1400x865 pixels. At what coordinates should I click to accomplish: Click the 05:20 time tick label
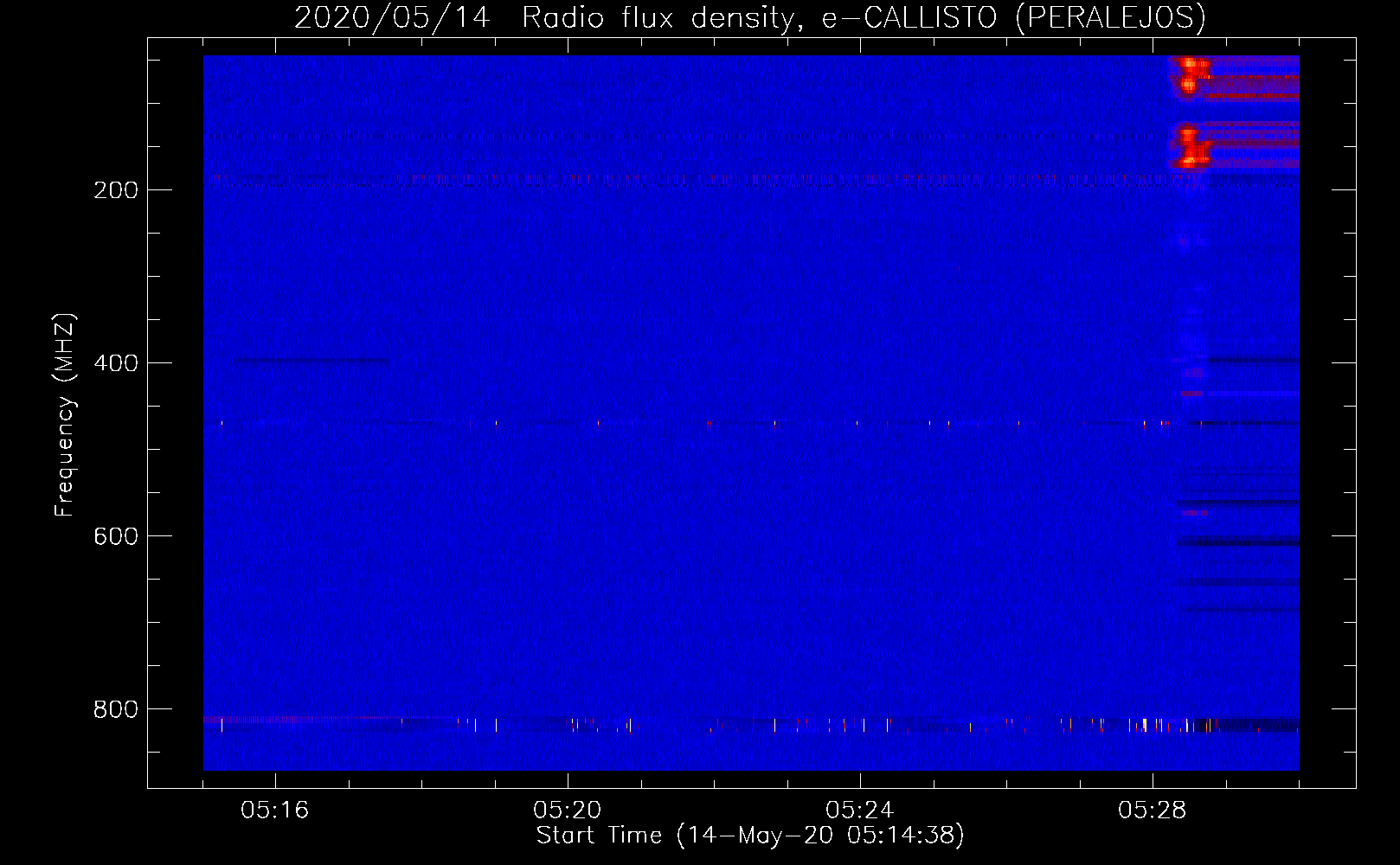pos(568,811)
